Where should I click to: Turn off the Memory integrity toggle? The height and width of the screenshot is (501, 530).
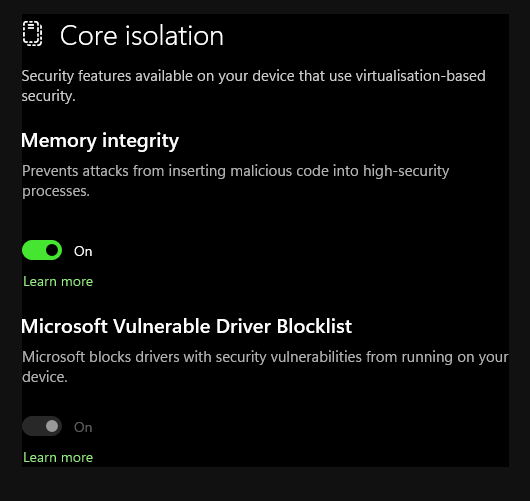(x=42, y=250)
